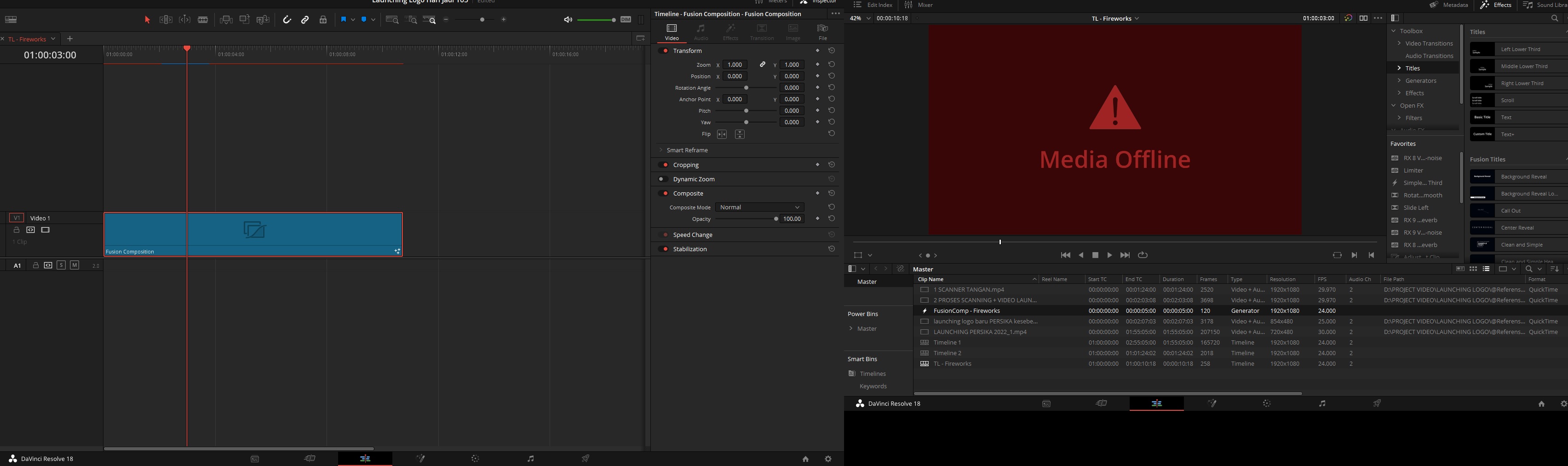Disable Video 1 track with filmstrip icon
The height and width of the screenshot is (466, 1568).
(45, 230)
